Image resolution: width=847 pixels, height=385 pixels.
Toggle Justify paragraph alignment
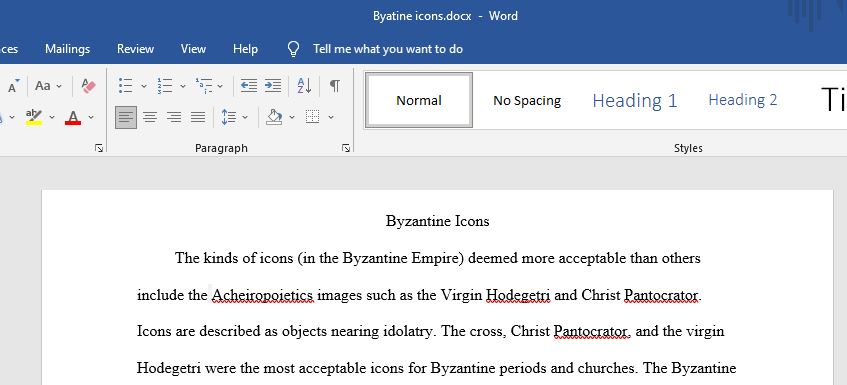coord(198,117)
